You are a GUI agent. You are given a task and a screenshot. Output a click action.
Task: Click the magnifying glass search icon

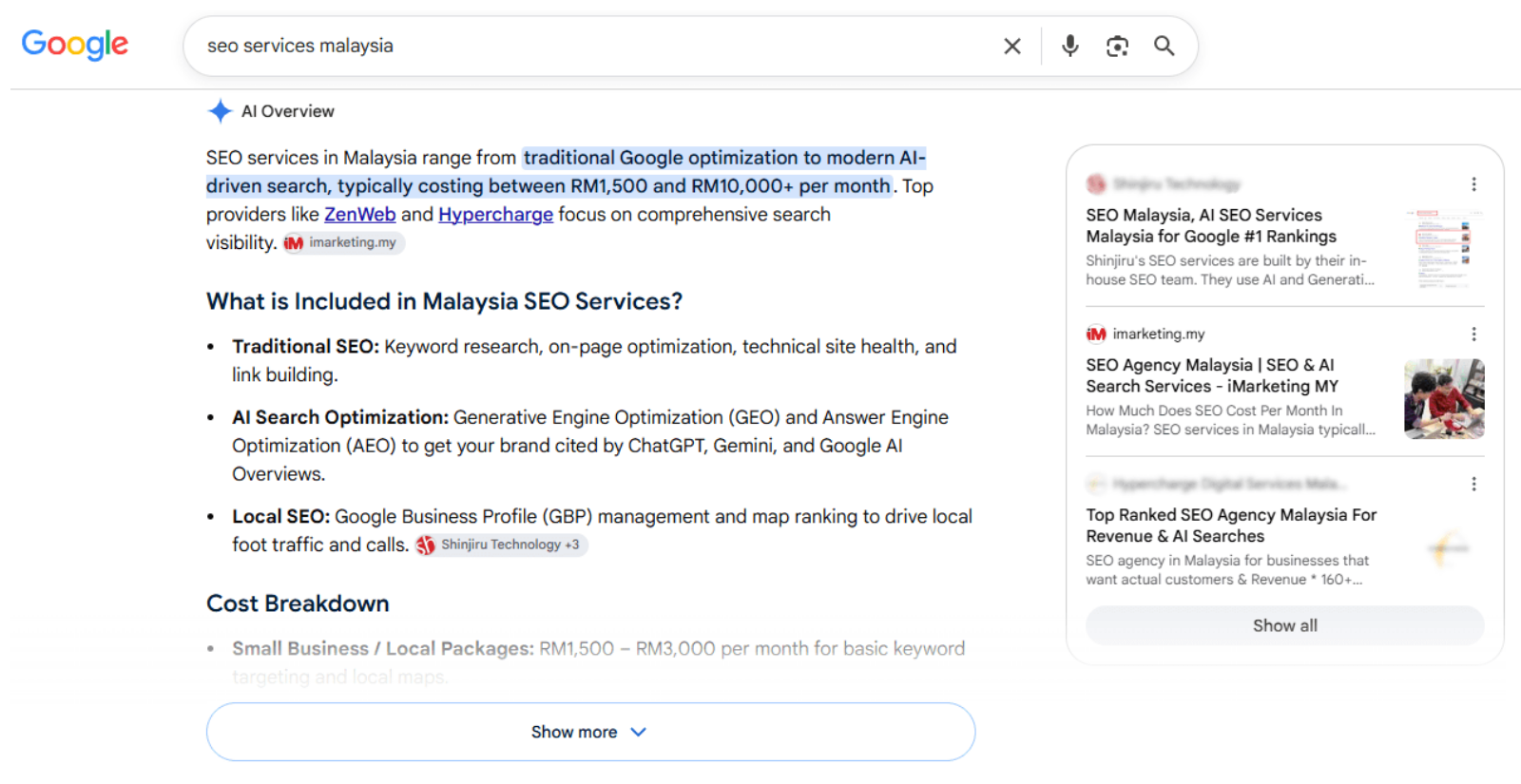coord(1165,46)
